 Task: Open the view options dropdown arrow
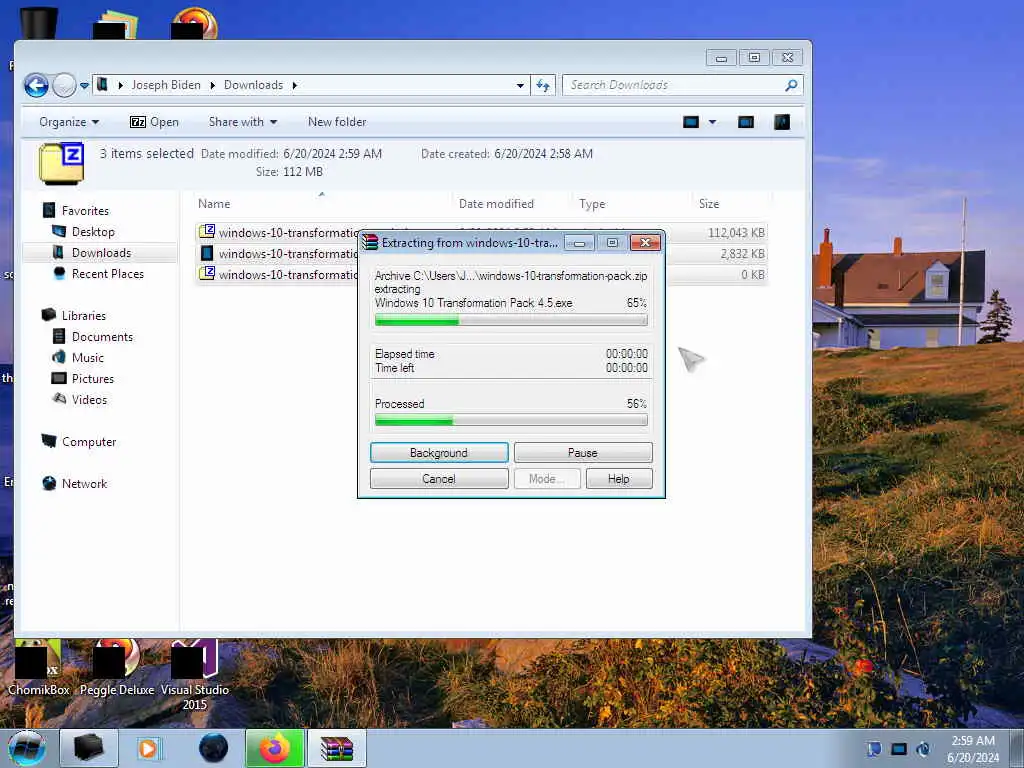click(712, 122)
